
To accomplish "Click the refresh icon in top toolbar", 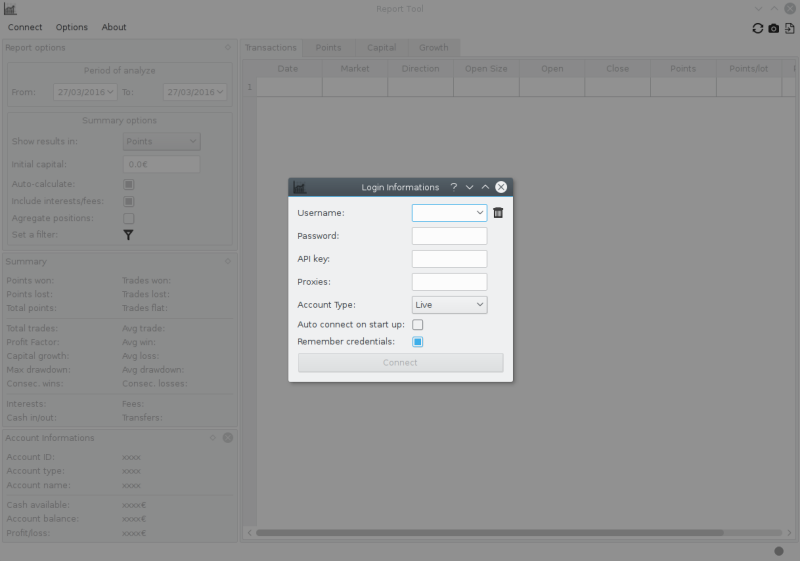I will (758, 28).
